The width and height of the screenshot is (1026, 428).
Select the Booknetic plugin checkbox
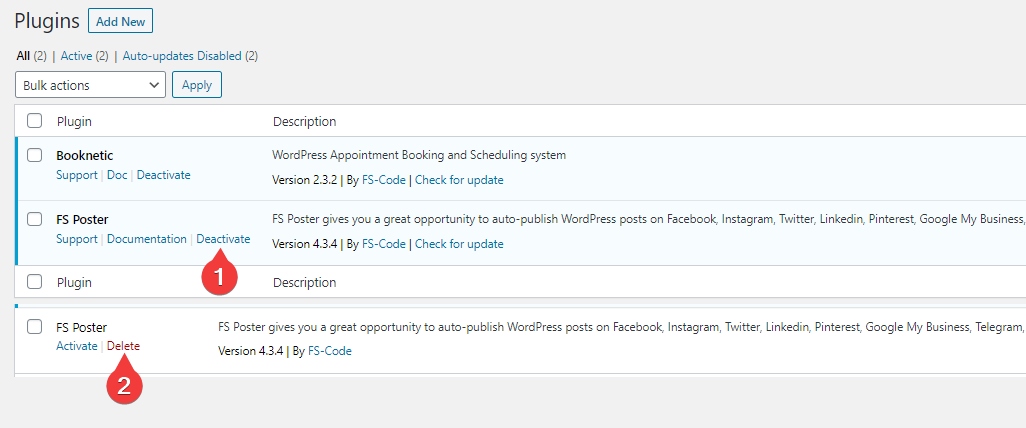pyautogui.click(x=35, y=155)
